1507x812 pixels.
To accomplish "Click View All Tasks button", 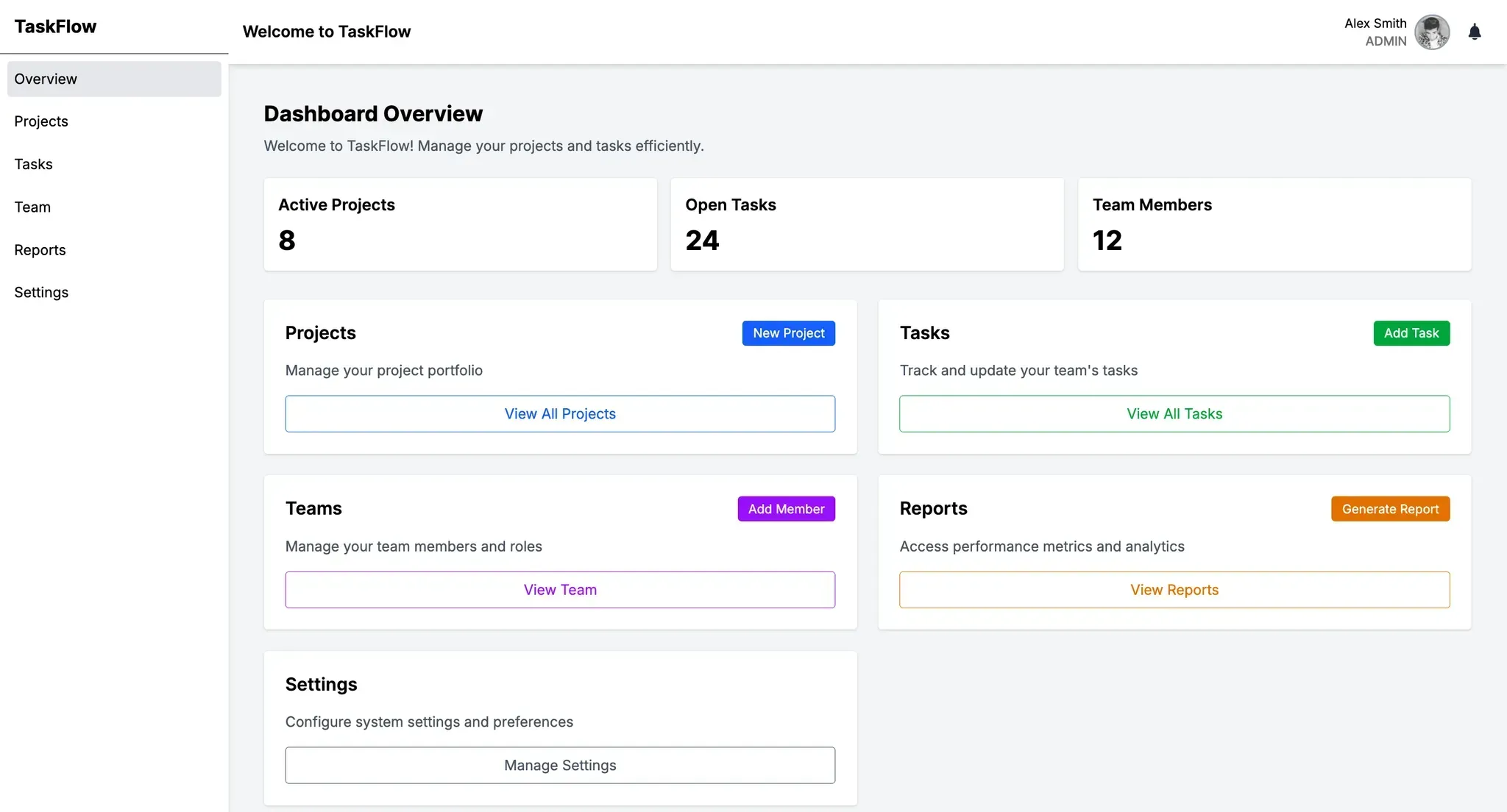I will pyautogui.click(x=1174, y=414).
